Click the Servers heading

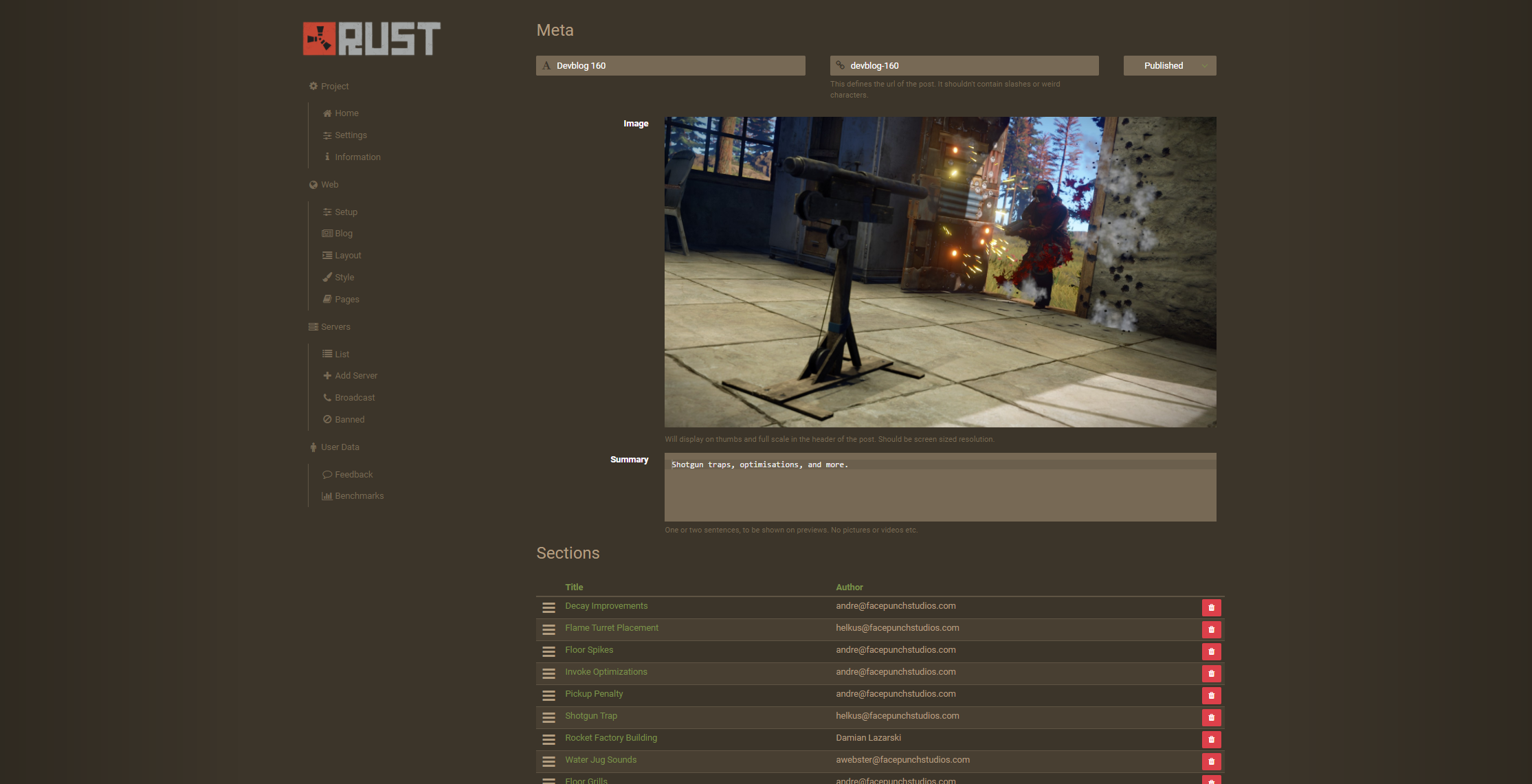coord(329,327)
